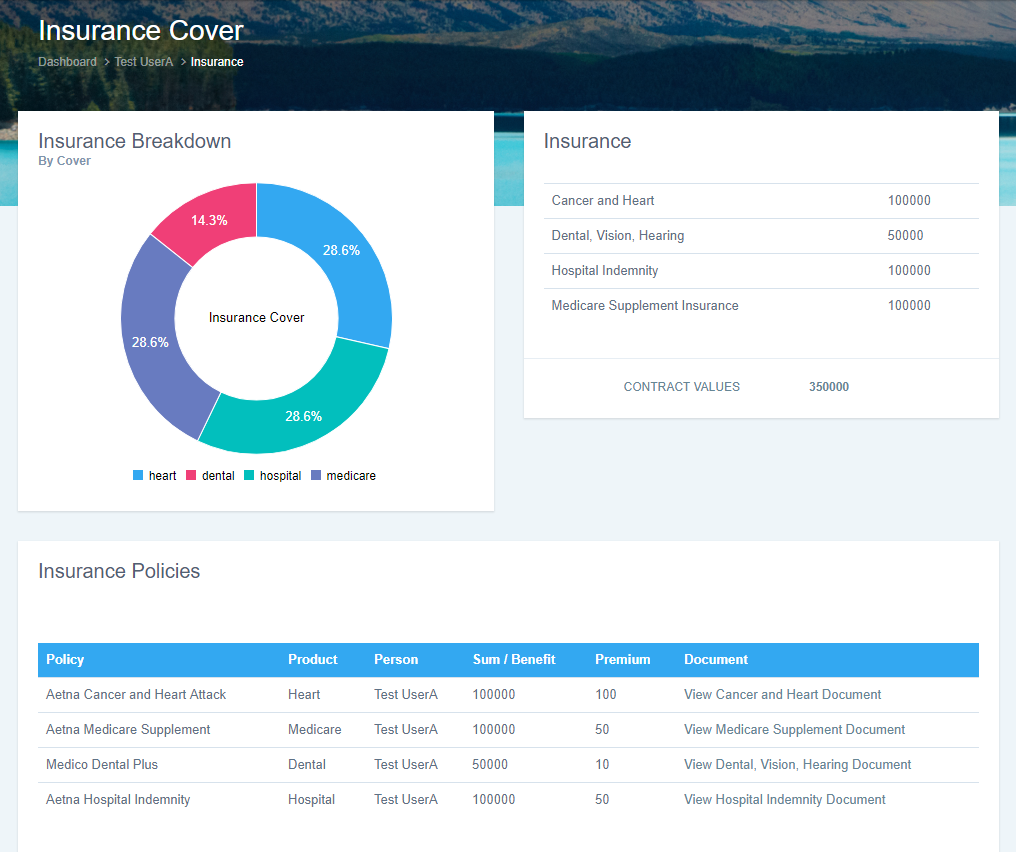
Task: Click the Insurance Policies heading
Action: [119, 571]
